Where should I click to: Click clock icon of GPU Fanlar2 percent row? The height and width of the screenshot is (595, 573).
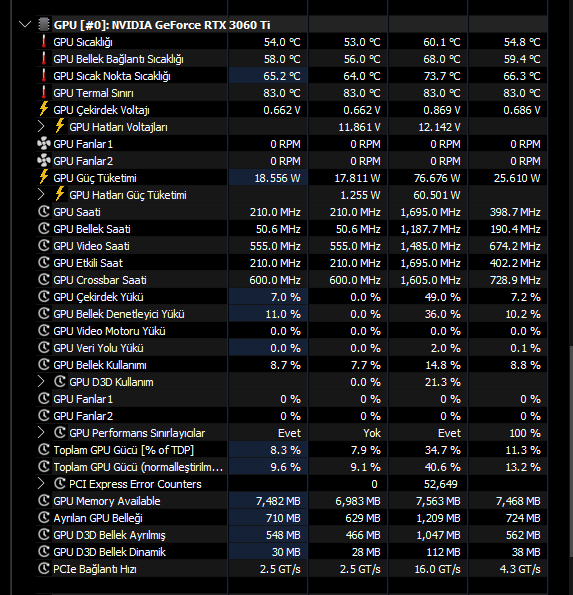pyautogui.click(x=44, y=416)
